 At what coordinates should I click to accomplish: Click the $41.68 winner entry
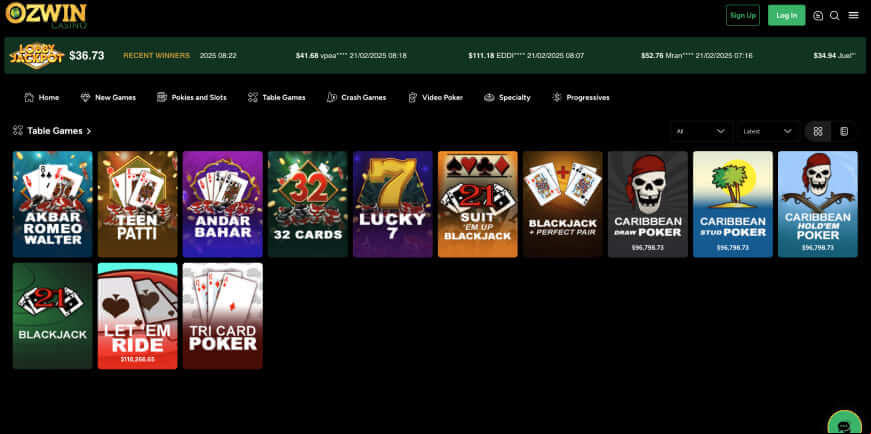[351, 56]
